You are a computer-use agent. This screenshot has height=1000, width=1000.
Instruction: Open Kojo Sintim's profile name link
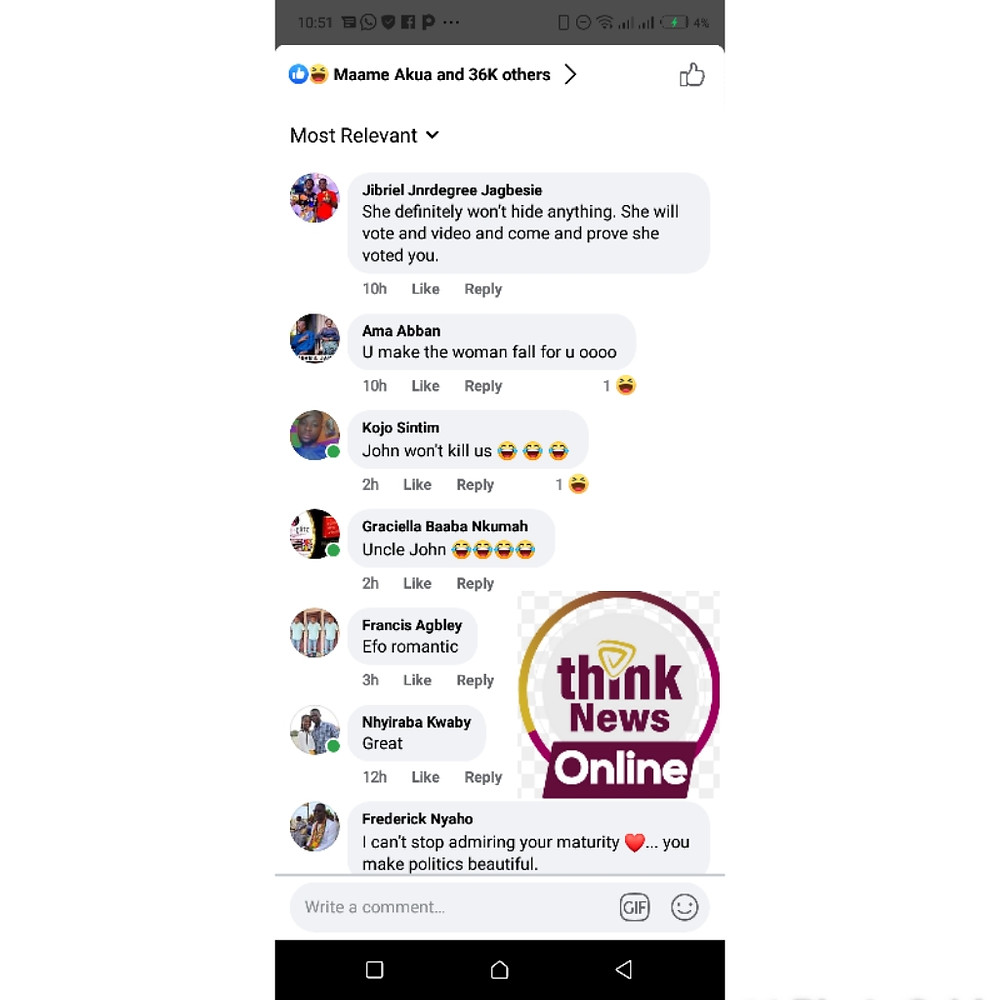tap(400, 427)
